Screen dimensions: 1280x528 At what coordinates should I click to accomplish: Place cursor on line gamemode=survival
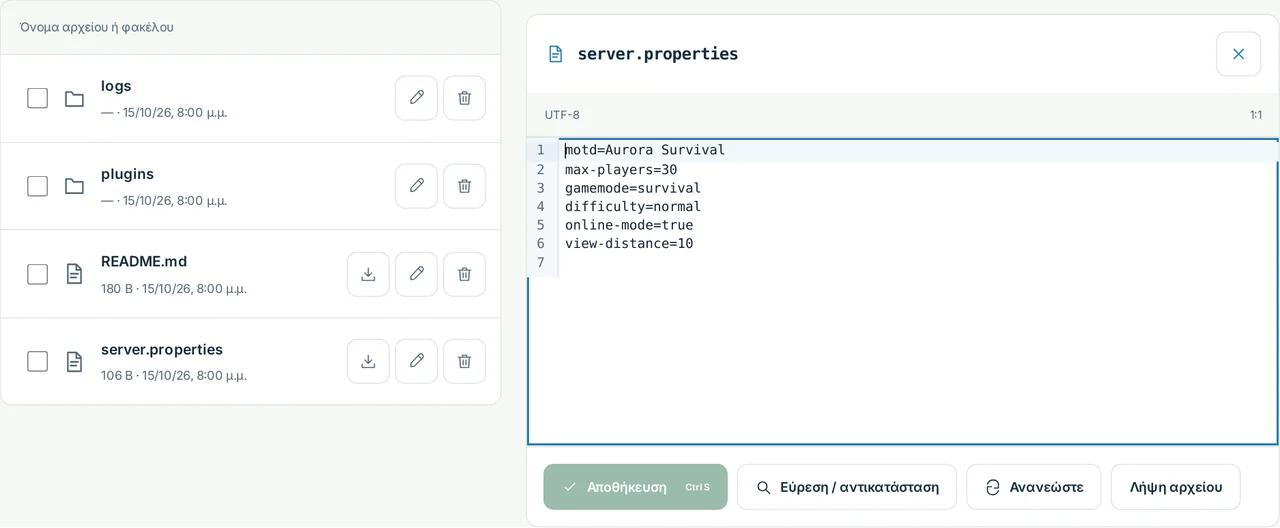click(x=633, y=188)
